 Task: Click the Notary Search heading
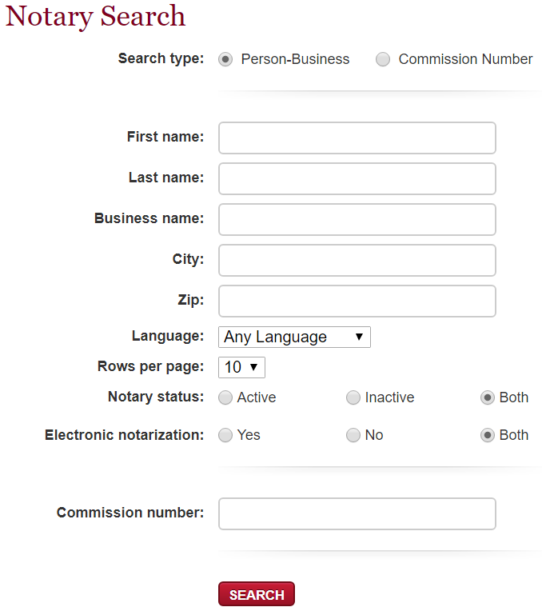click(95, 16)
